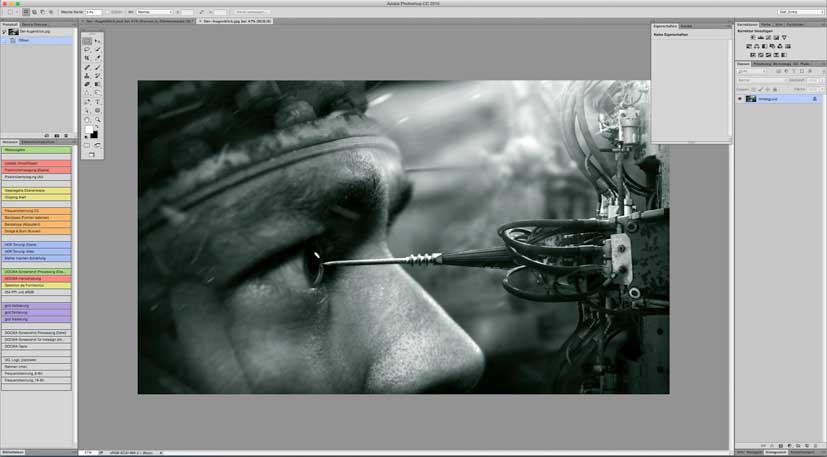Select the Pen tool
The width and height of the screenshot is (827, 457).
pos(86,102)
